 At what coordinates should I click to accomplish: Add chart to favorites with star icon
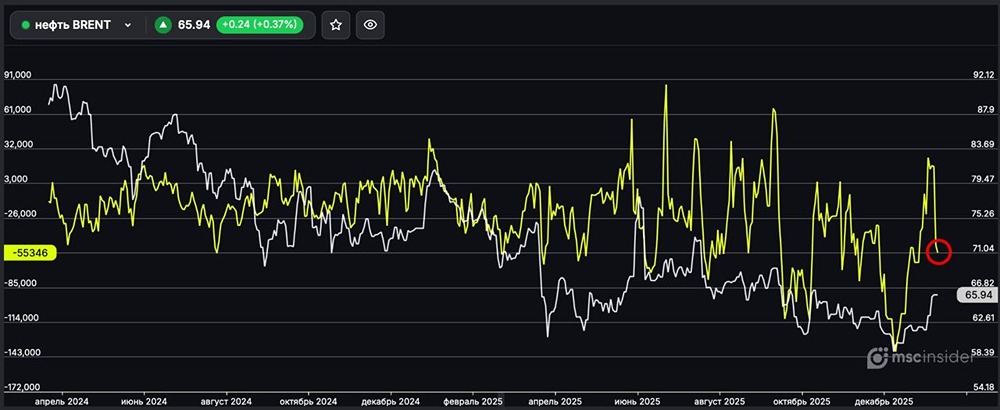coord(336,25)
